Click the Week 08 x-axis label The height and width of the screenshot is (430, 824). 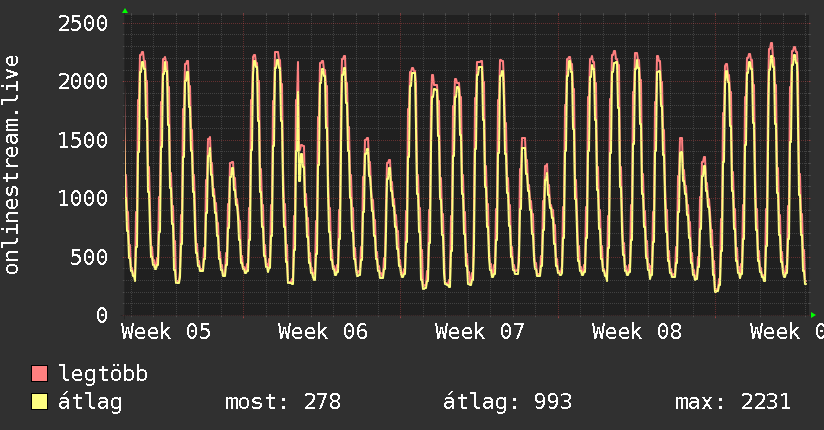pos(637,332)
